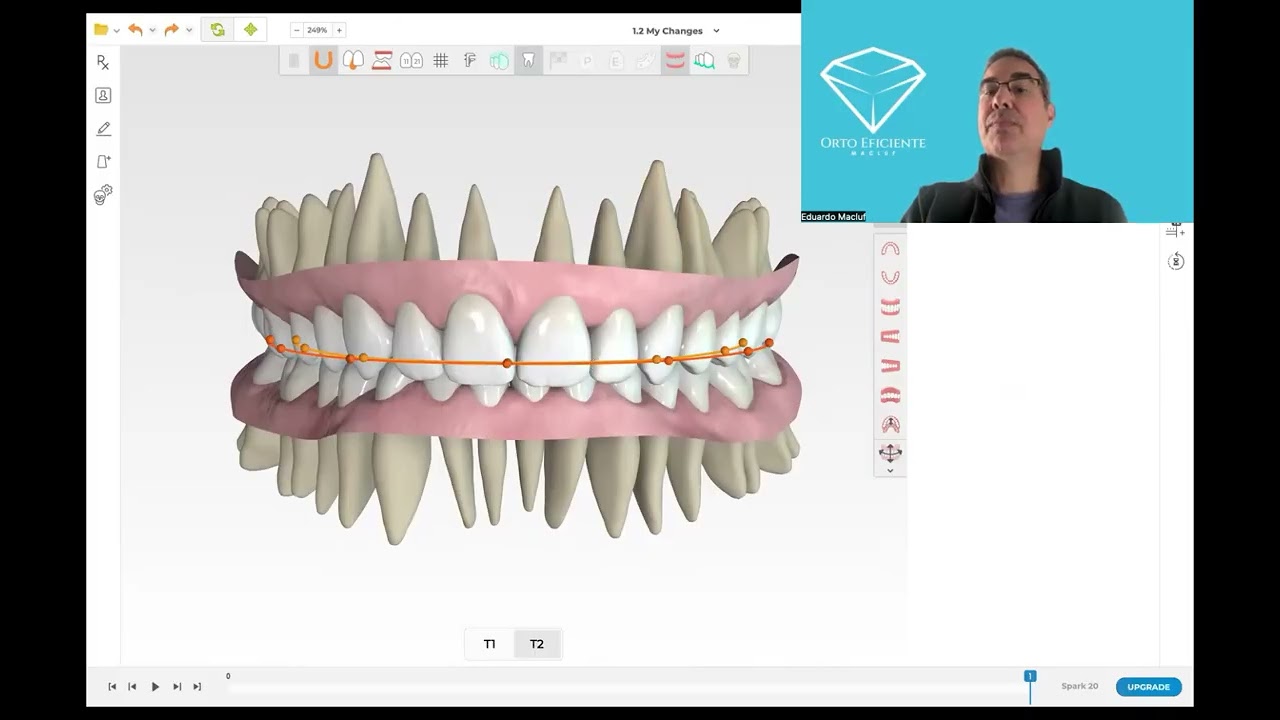Screen dimensions: 1280x720
Task: Step back one stage
Action: pos(132,686)
